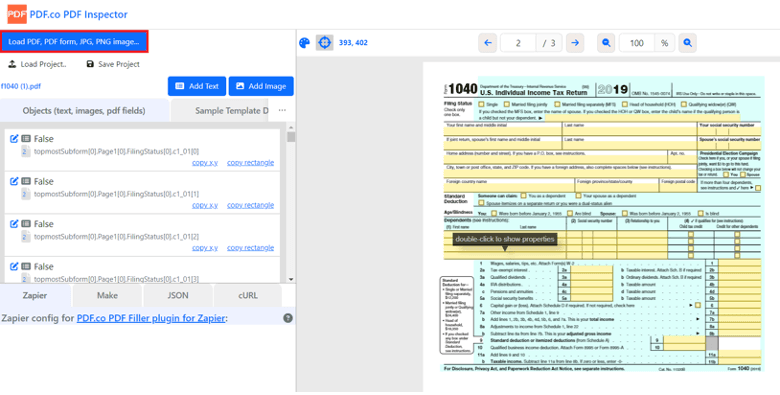Click copy x,y link for c1_01[1]
780x395 pixels.
click(205, 205)
